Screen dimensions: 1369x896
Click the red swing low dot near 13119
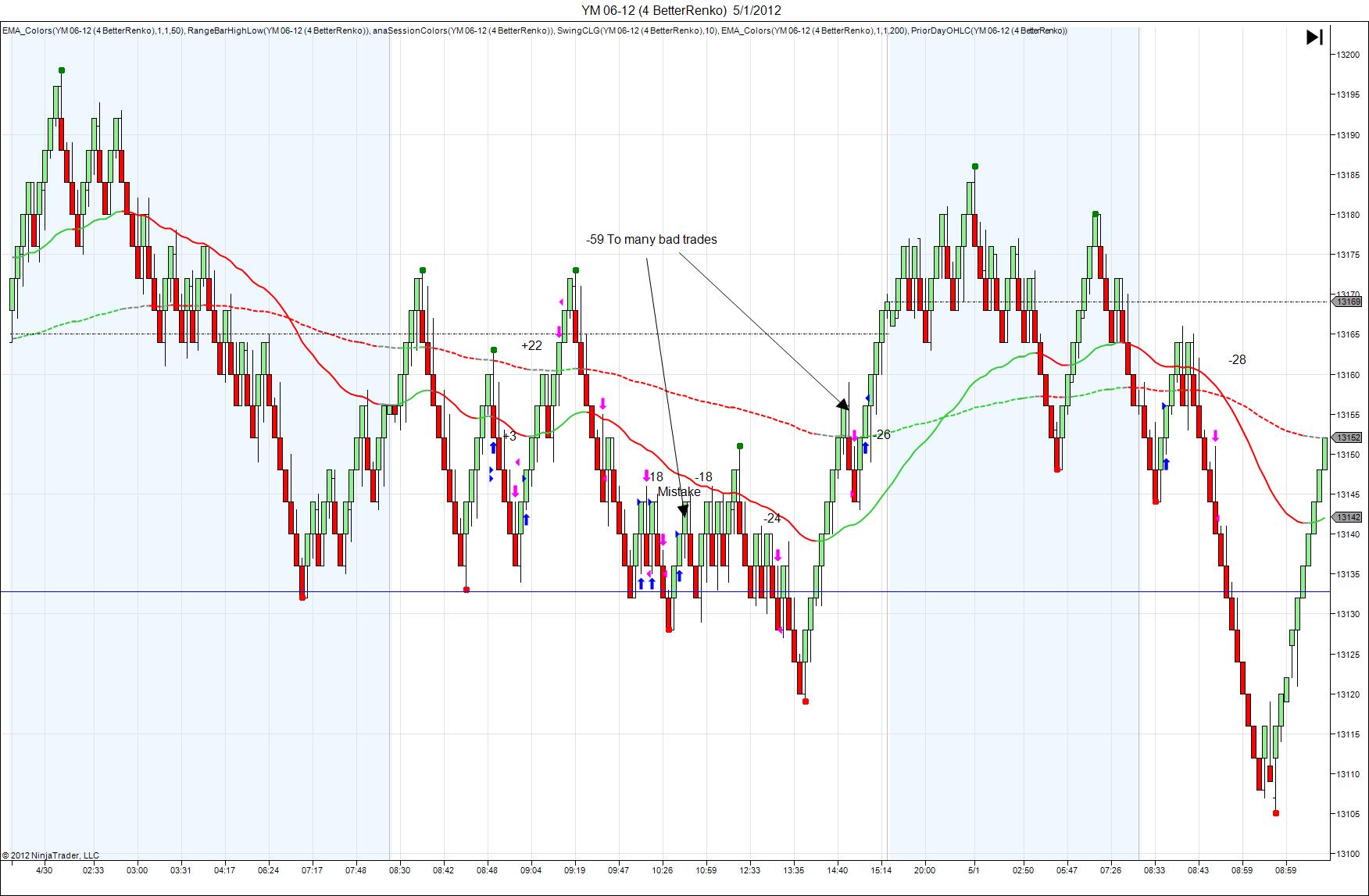(806, 701)
